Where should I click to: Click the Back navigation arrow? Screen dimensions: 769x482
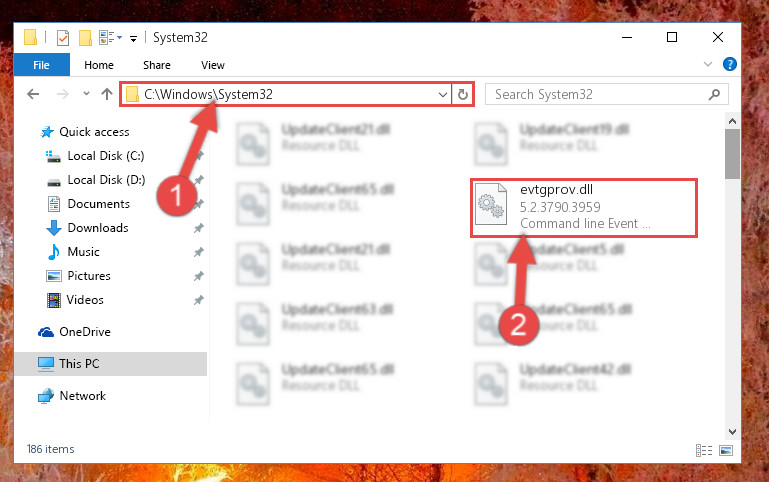33,94
